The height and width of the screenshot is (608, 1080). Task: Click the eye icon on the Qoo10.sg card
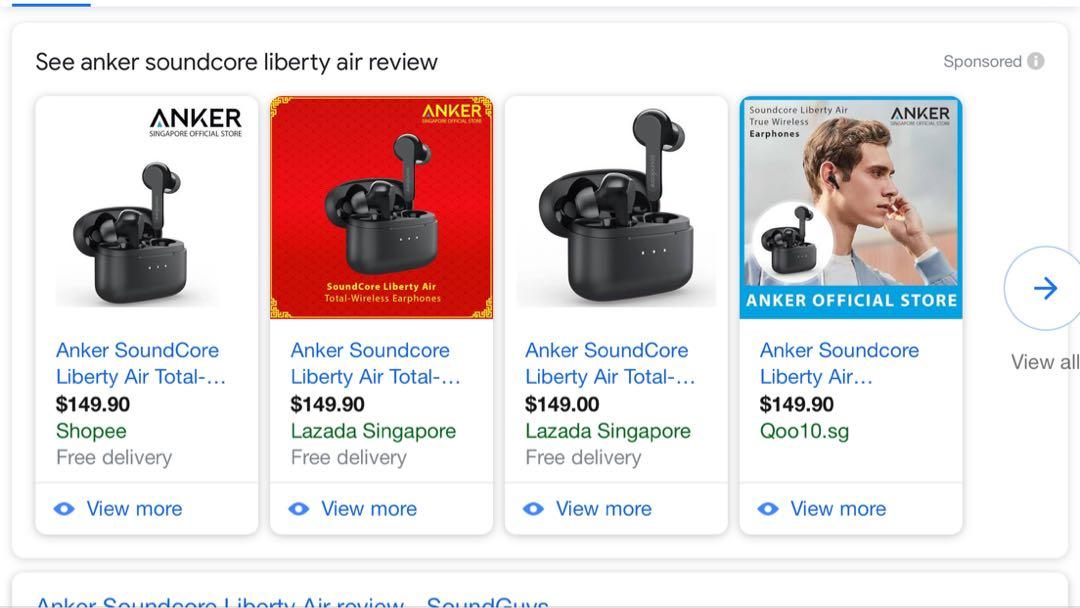767,508
